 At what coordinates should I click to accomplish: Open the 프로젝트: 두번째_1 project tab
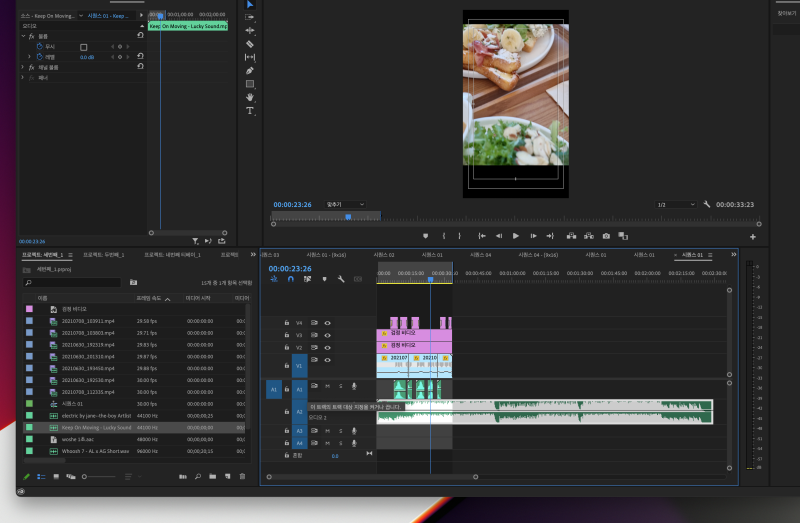[105, 255]
